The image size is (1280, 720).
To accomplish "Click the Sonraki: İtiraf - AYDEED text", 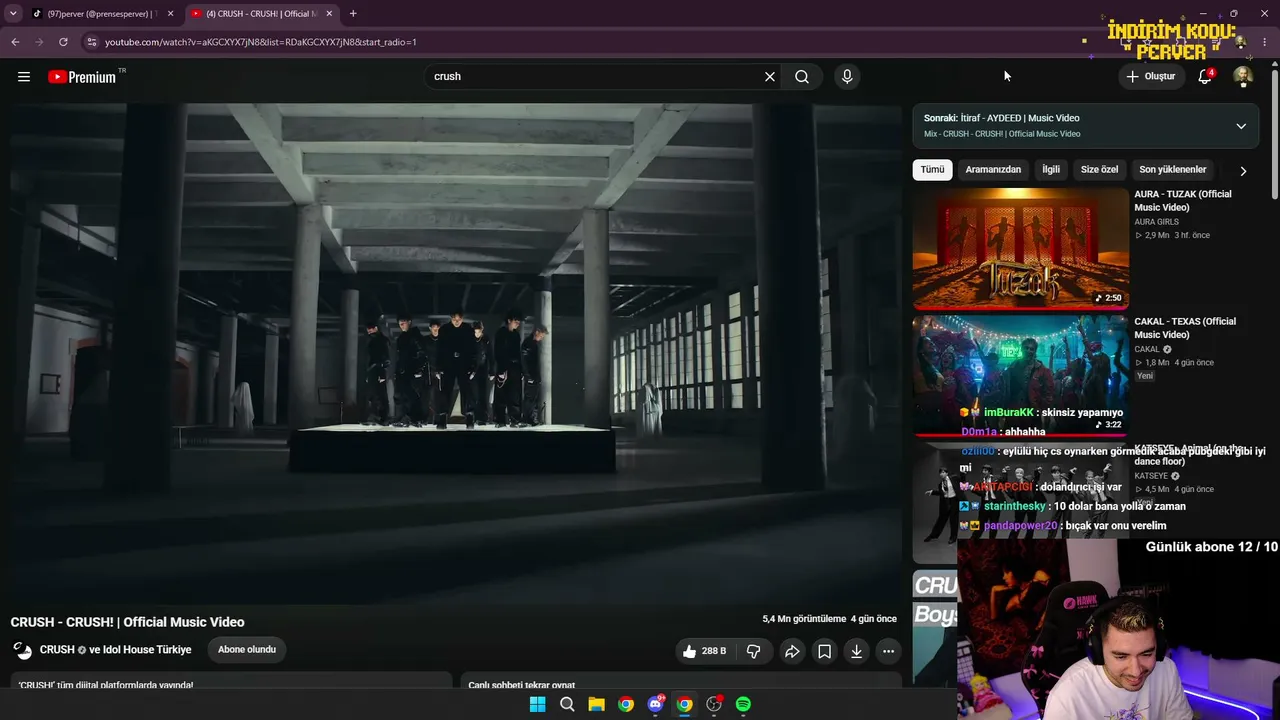I will coord(1001,118).
